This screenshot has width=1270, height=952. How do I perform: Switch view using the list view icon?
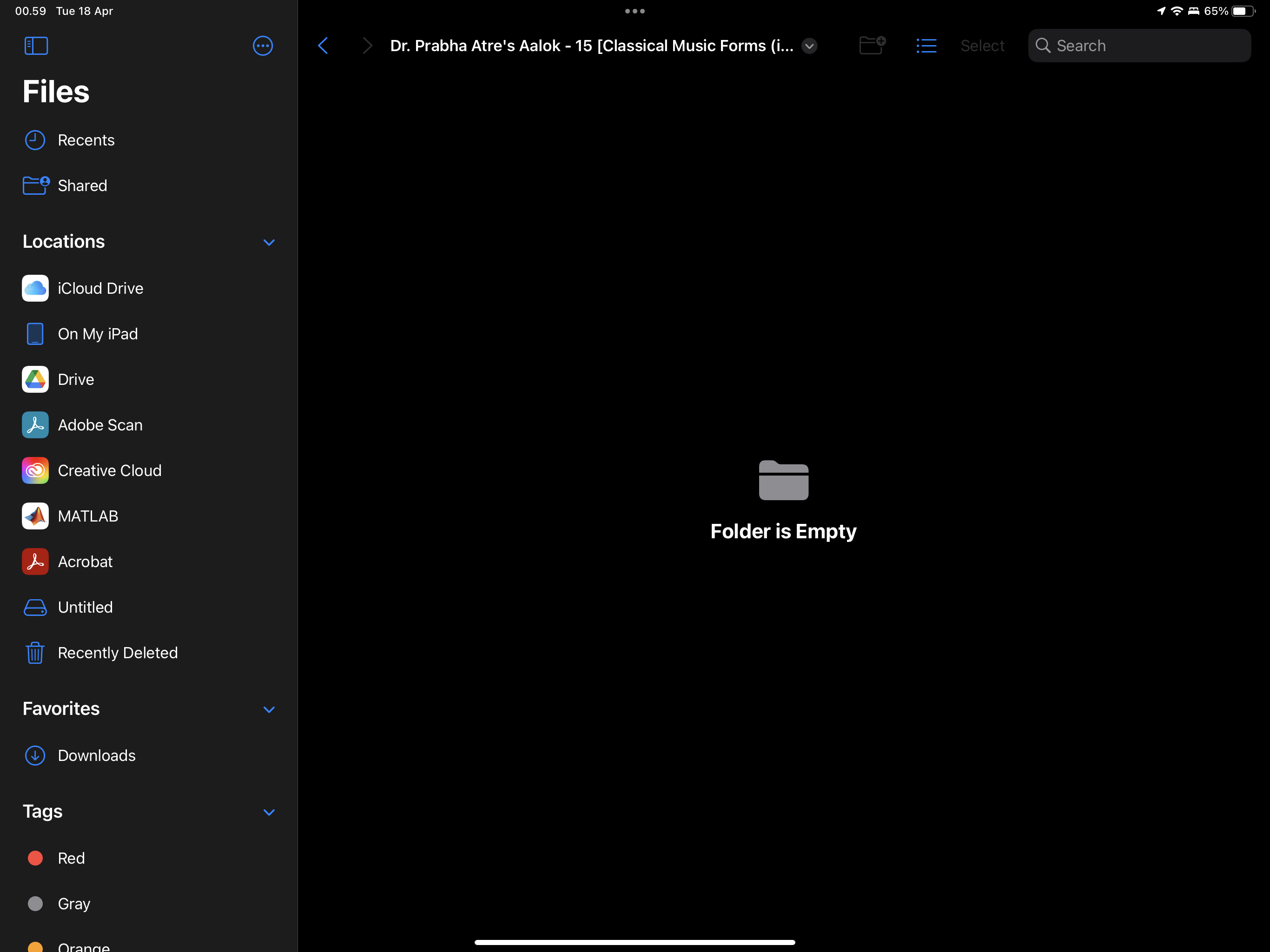[x=926, y=46]
